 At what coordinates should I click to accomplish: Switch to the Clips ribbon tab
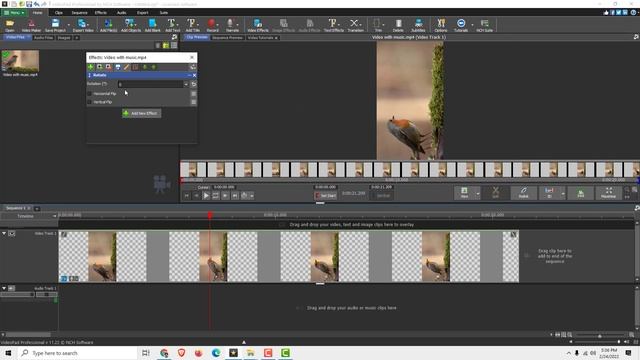coord(58,13)
